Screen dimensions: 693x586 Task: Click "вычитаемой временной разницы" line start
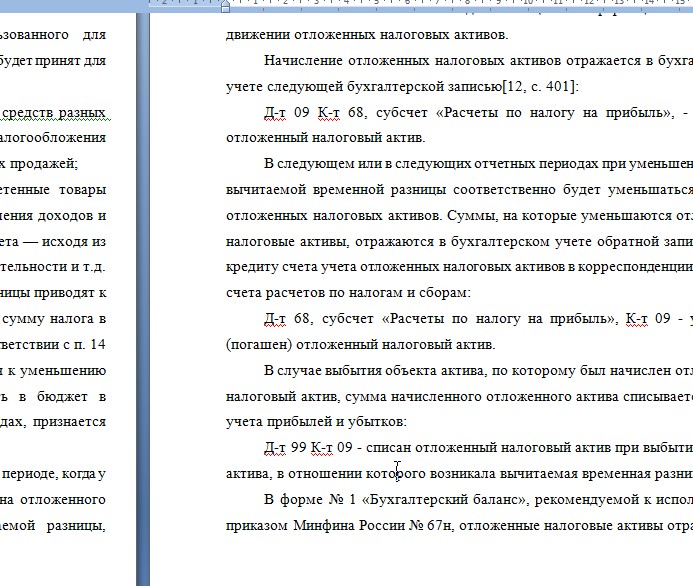pos(336,190)
